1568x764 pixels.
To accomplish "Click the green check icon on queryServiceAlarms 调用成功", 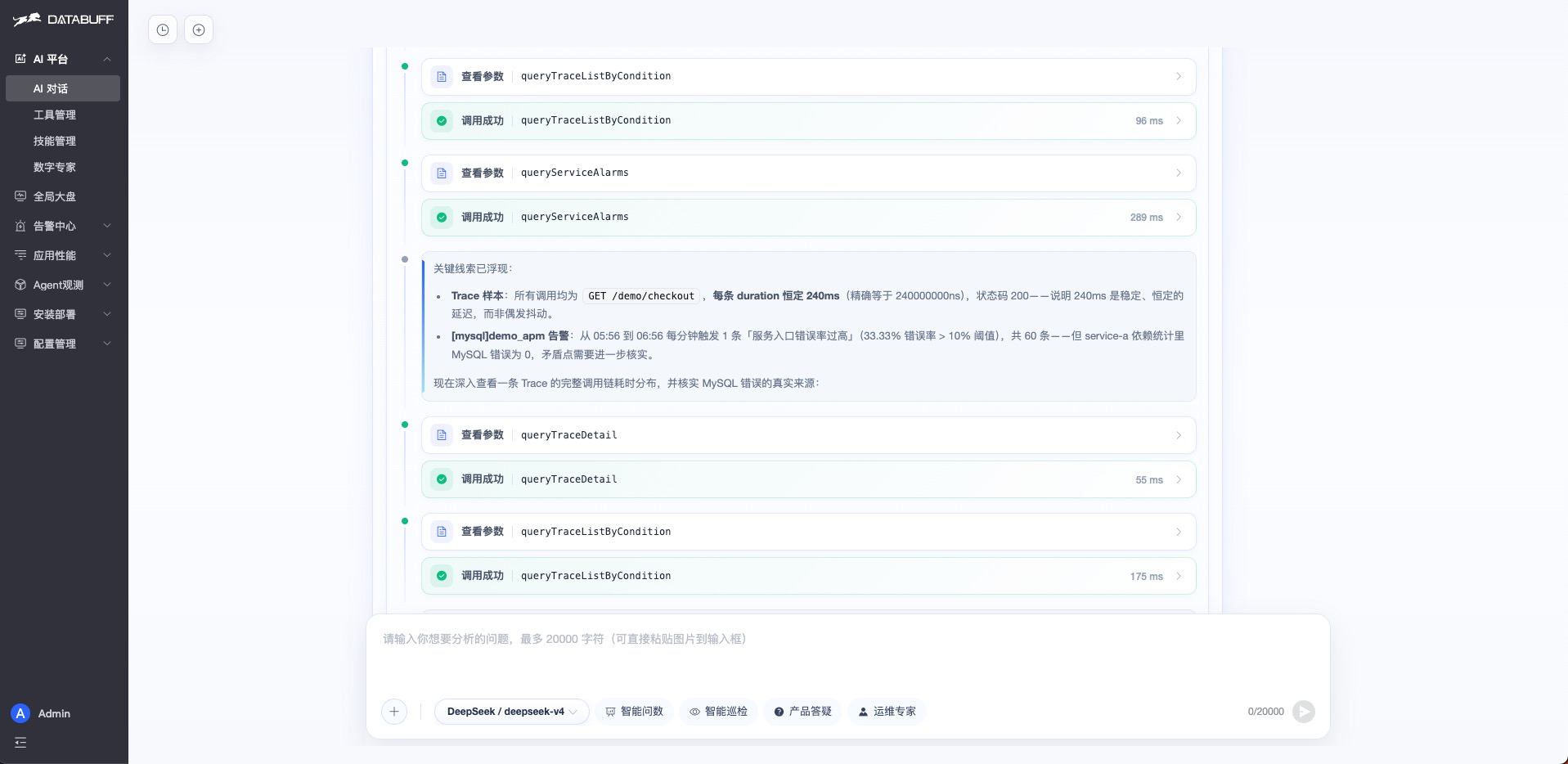I will pos(442,218).
